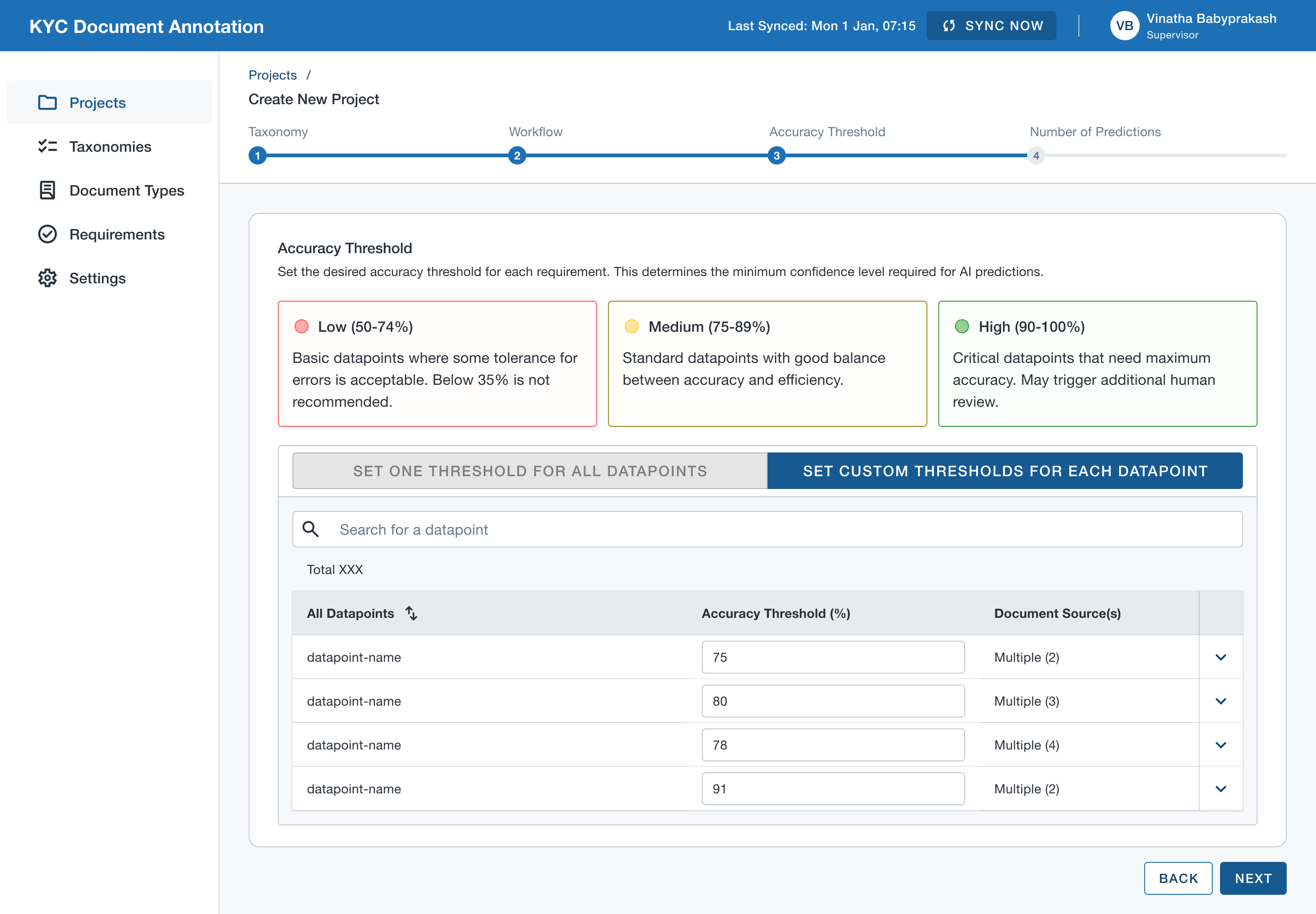The width and height of the screenshot is (1316, 914).
Task: Click the sync arrows icon in header
Action: point(949,26)
